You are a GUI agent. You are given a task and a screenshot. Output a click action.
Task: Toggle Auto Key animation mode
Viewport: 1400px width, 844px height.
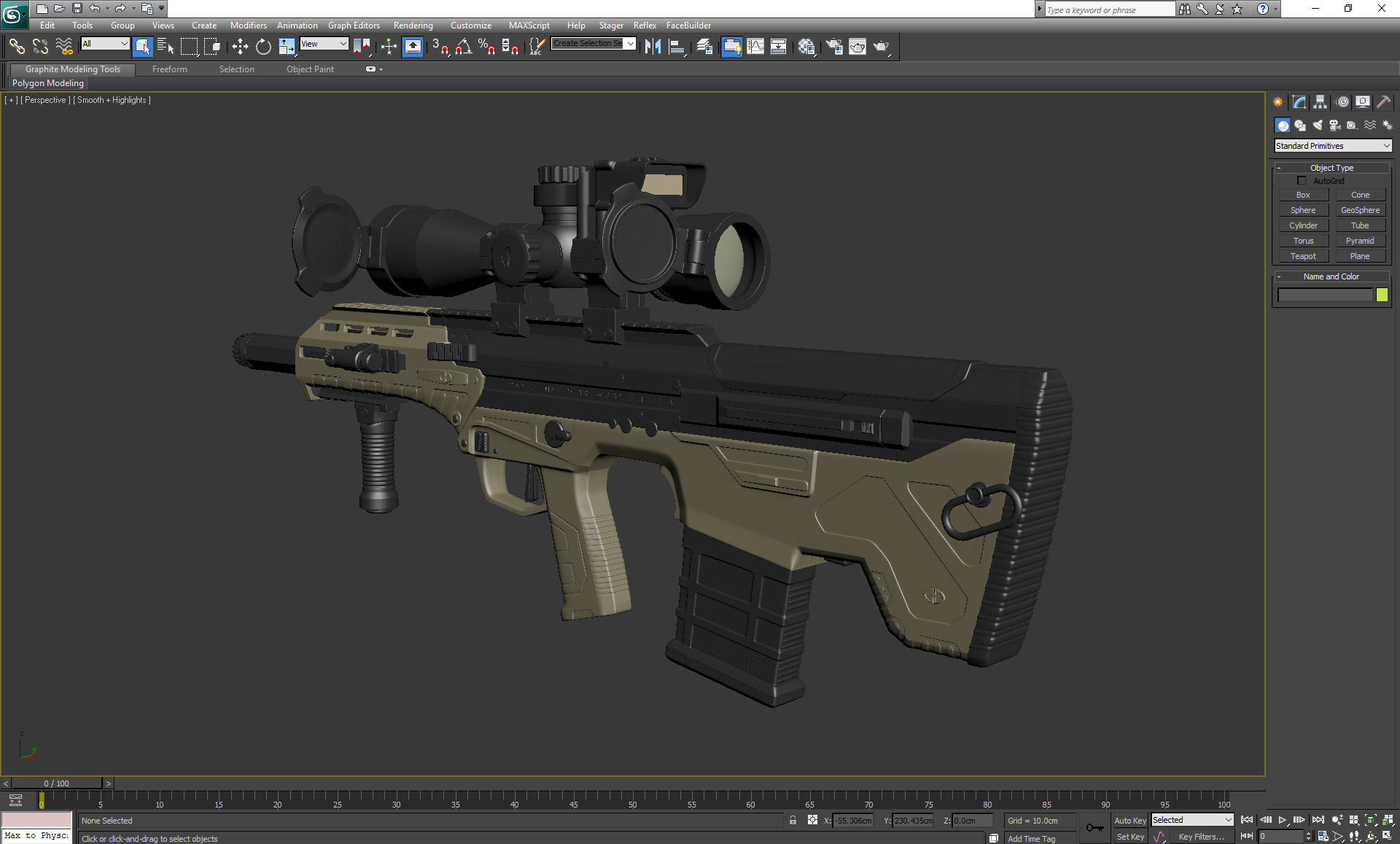[1130, 820]
